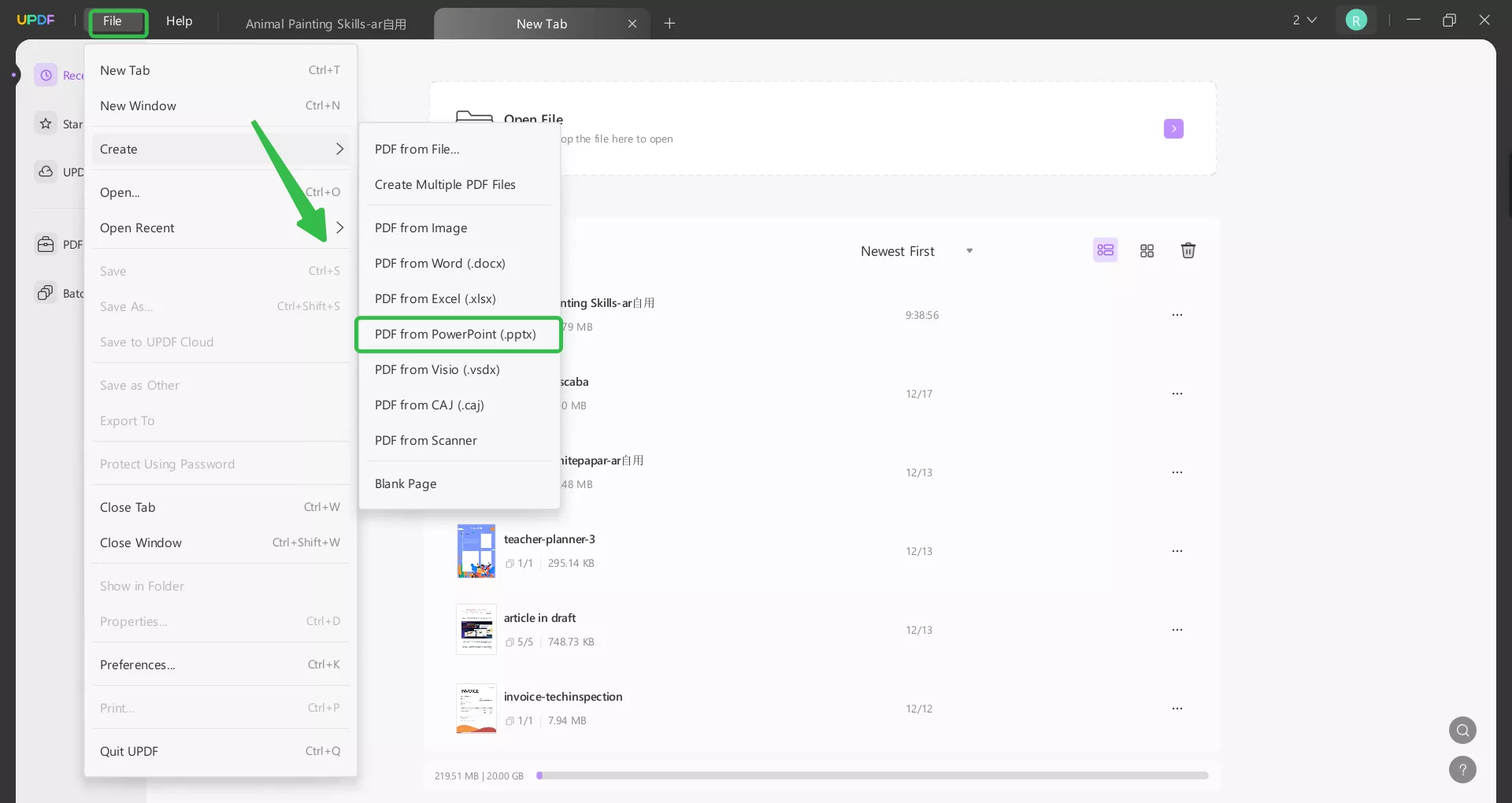
Task: Click teacher-planner-3 file name
Action: [550, 539]
